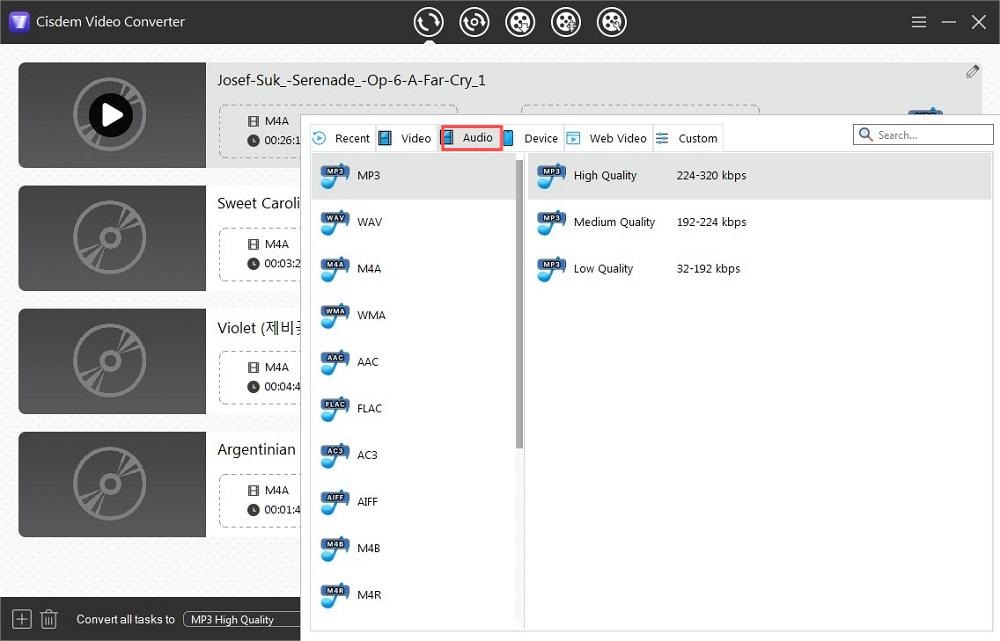Click the format list scrollbar
This screenshot has width=1000, height=641.
click(x=519, y=300)
